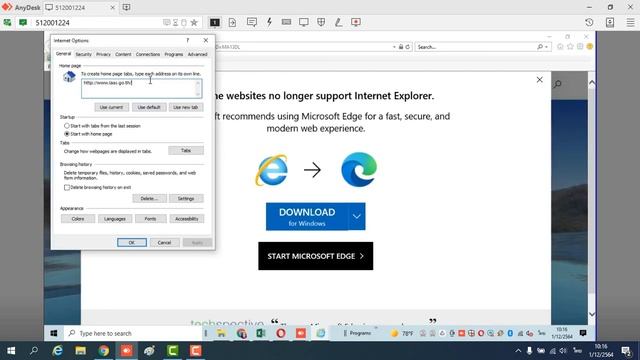Toggle Delete browsing history on exit

67,187
